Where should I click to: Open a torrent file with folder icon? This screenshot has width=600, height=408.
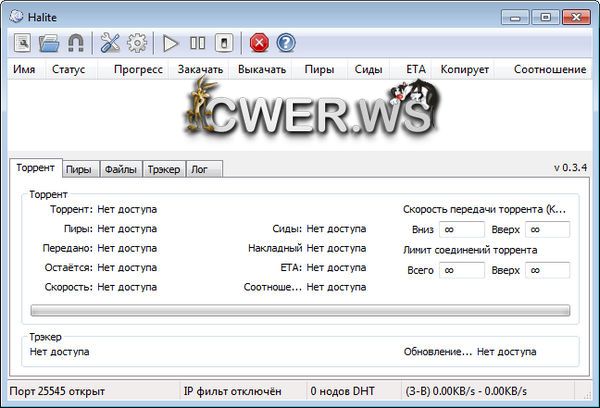coord(48,43)
